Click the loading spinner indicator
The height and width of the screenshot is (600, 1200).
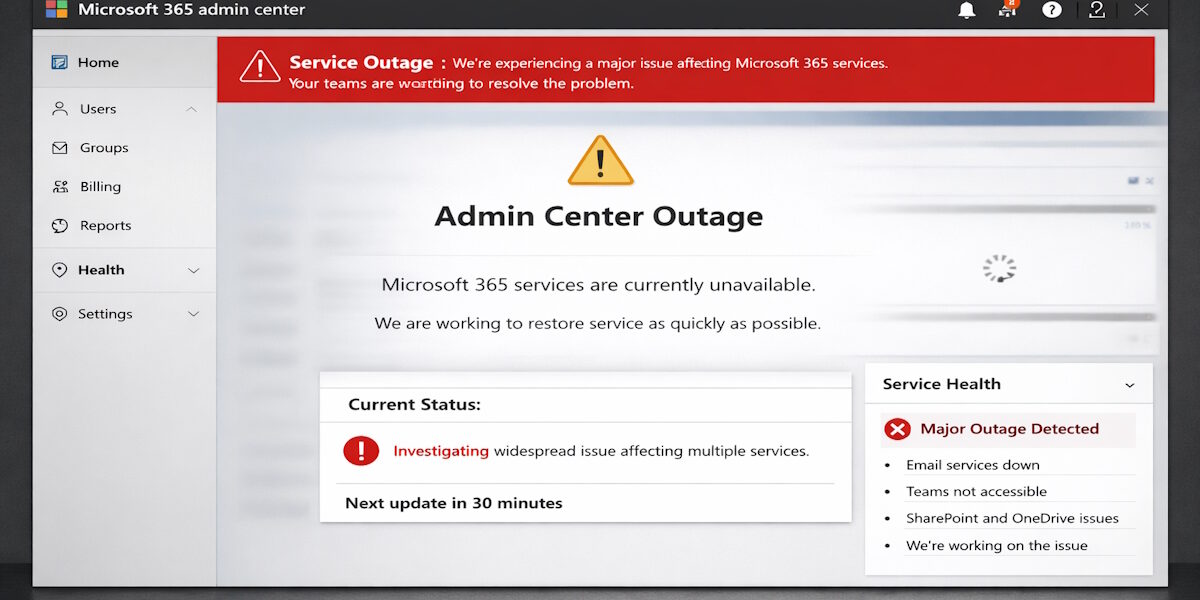pos(999,268)
